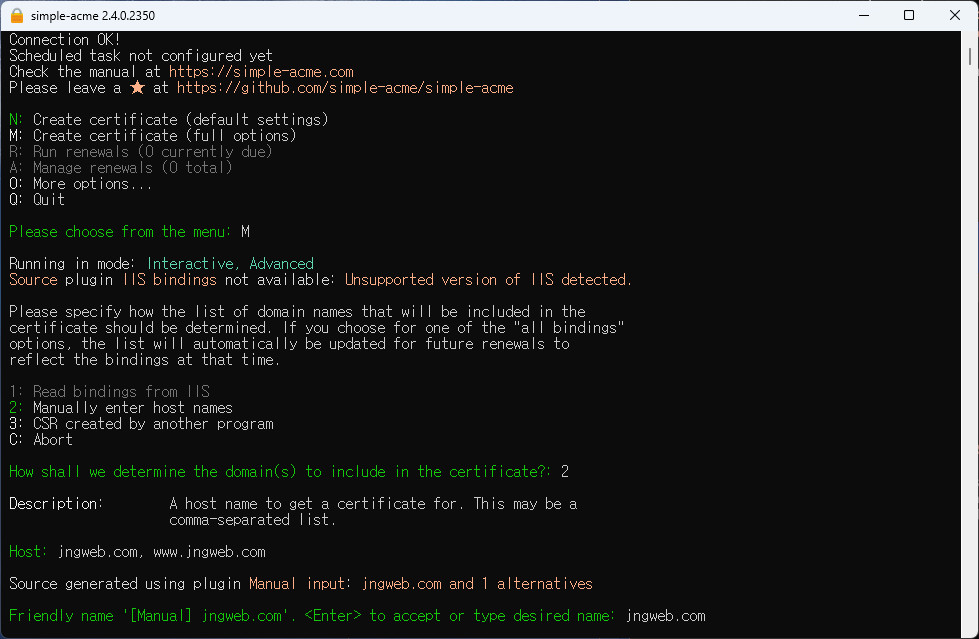979x639 pixels.
Task: Click 'How shall we determine the domain(s)' prompt
Action: pyautogui.click(x=280, y=472)
